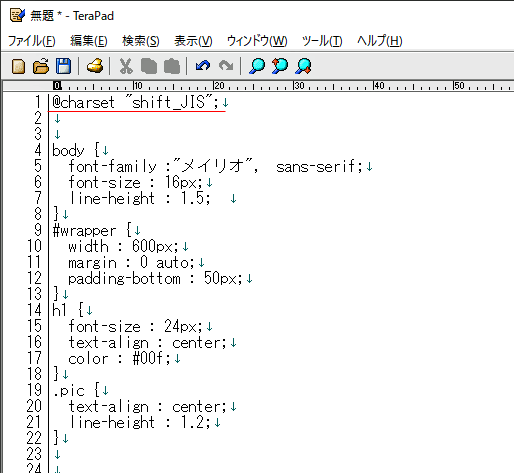Save the document with the floppy icon
Image resolution: width=514 pixels, height=473 pixels.
(63, 66)
